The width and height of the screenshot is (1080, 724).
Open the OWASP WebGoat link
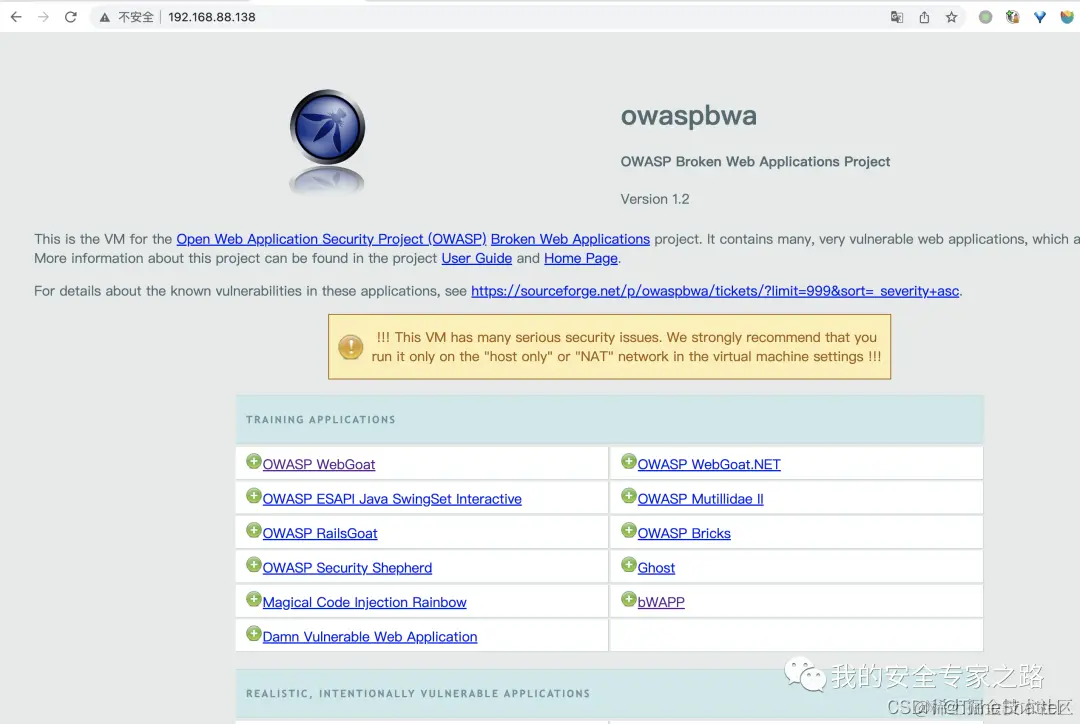pos(319,465)
